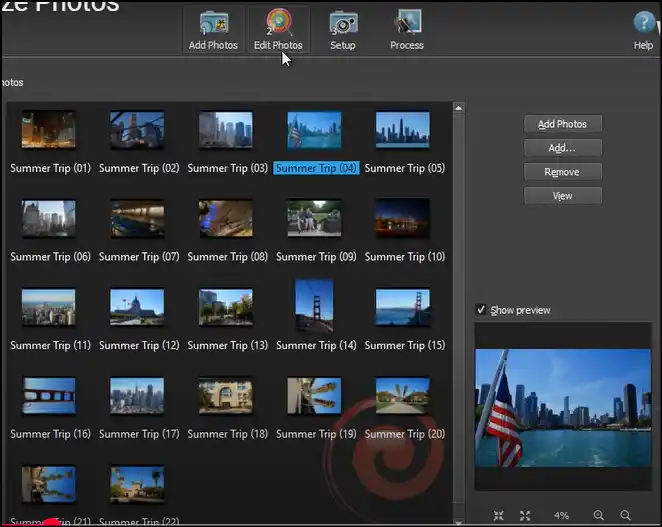Select the Summer Trip (19) thumbnail

pyautogui.click(x=314, y=396)
